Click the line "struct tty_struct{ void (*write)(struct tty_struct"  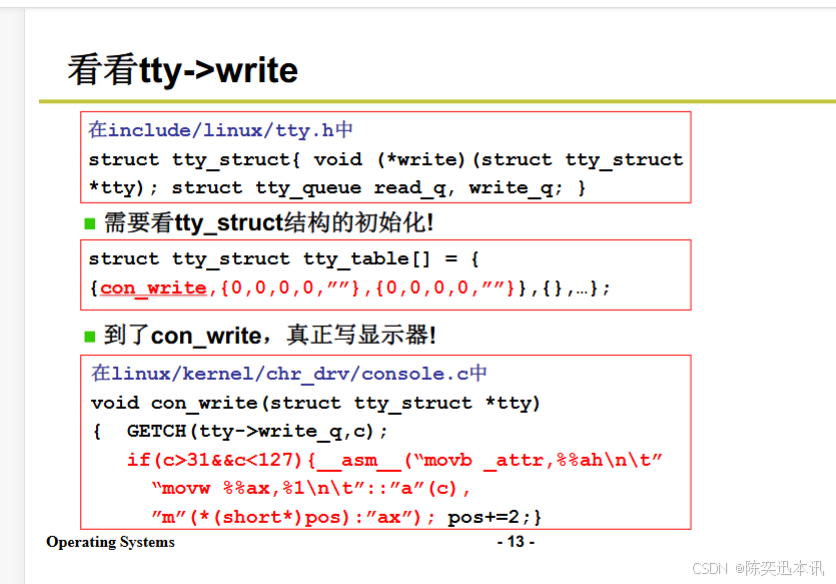385,159
